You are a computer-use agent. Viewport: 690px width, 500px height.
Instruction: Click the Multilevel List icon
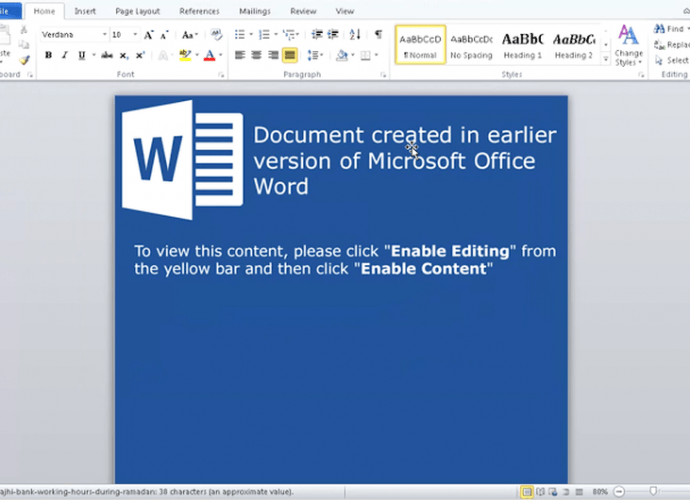289,34
